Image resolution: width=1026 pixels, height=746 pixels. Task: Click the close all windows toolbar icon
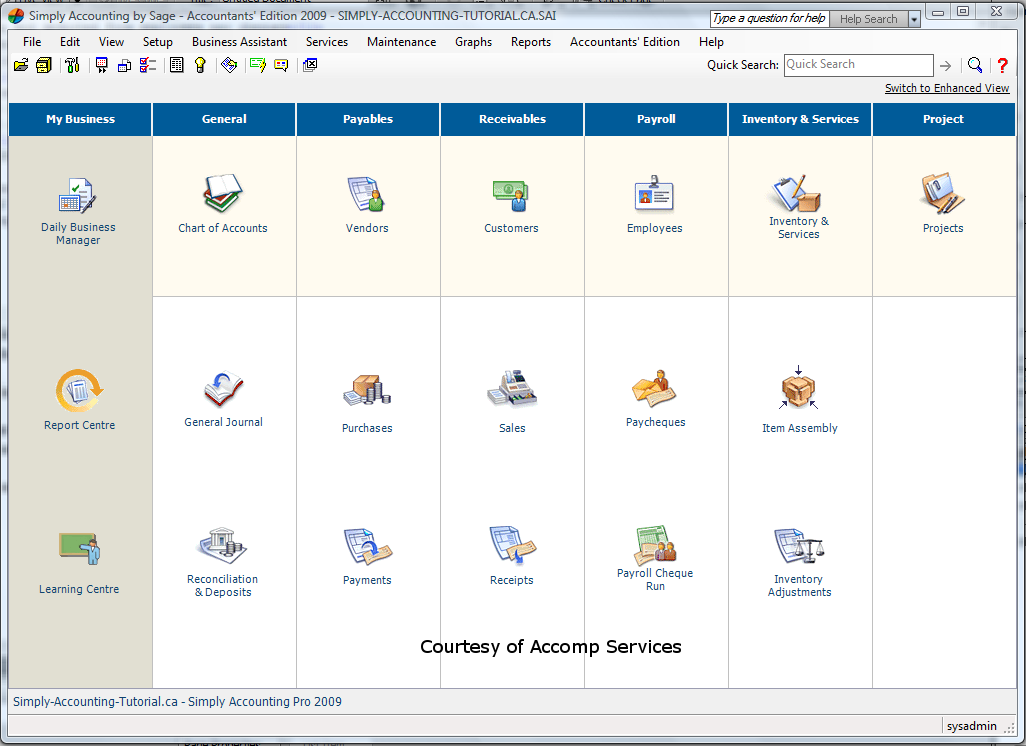(x=310, y=65)
